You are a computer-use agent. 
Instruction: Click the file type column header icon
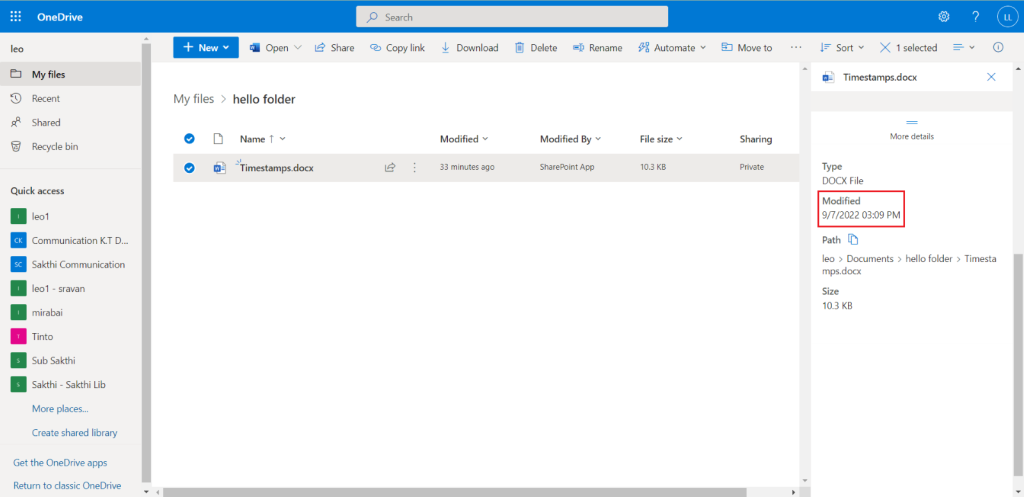click(219, 138)
